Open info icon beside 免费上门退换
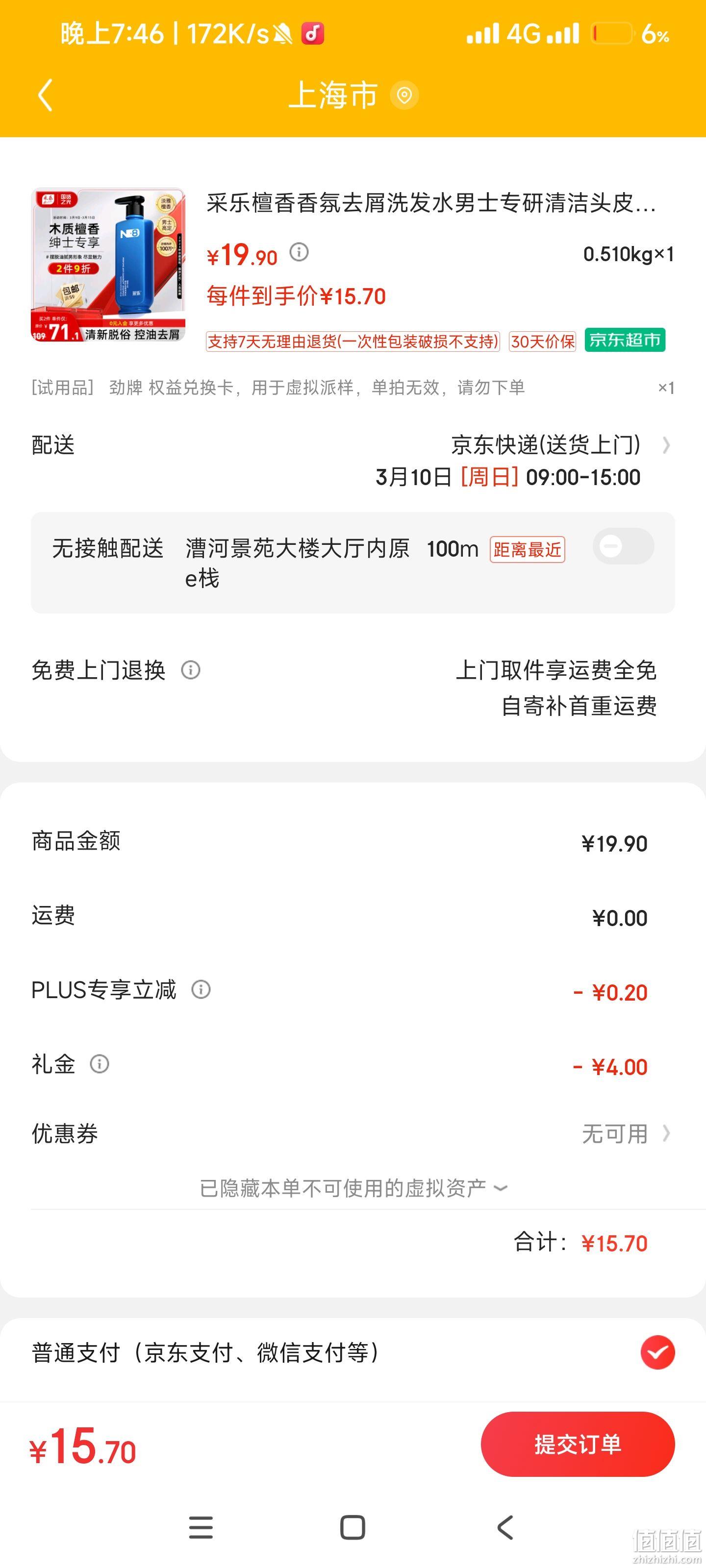706x1568 pixels. coord(191,670)
